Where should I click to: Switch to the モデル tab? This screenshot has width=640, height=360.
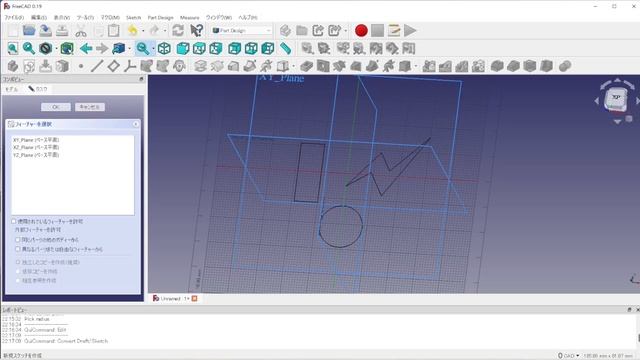click(x=11, y=89)
